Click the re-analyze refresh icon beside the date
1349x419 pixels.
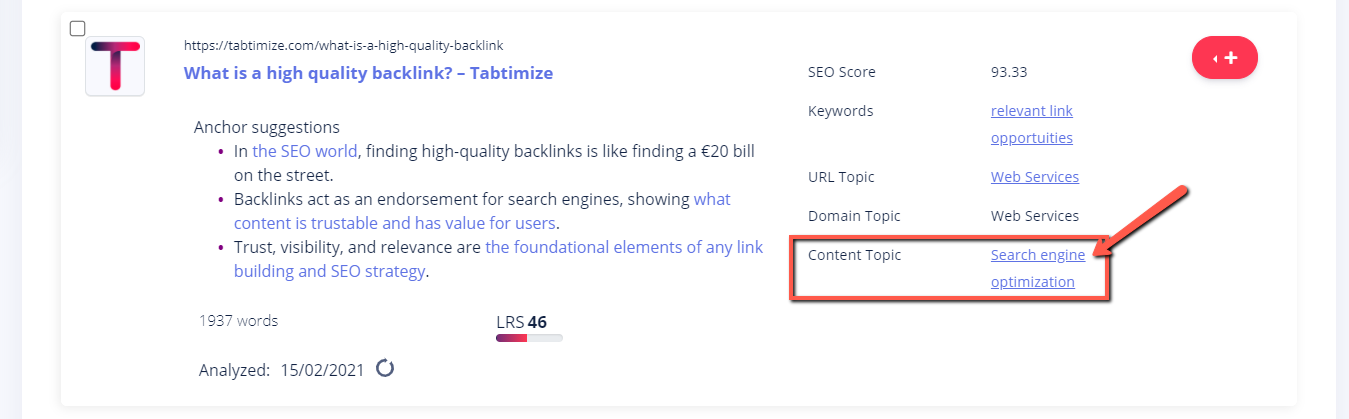pyautogui.click(x=385, y=369)
